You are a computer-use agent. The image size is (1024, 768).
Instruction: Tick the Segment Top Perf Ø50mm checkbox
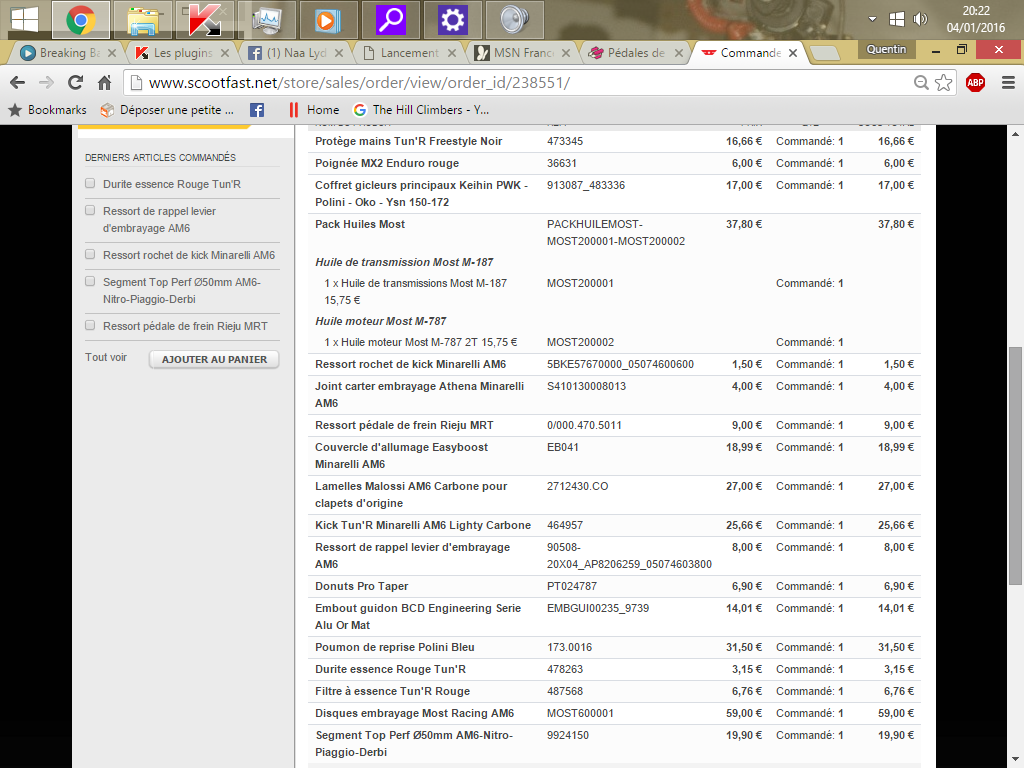[90, 281]
